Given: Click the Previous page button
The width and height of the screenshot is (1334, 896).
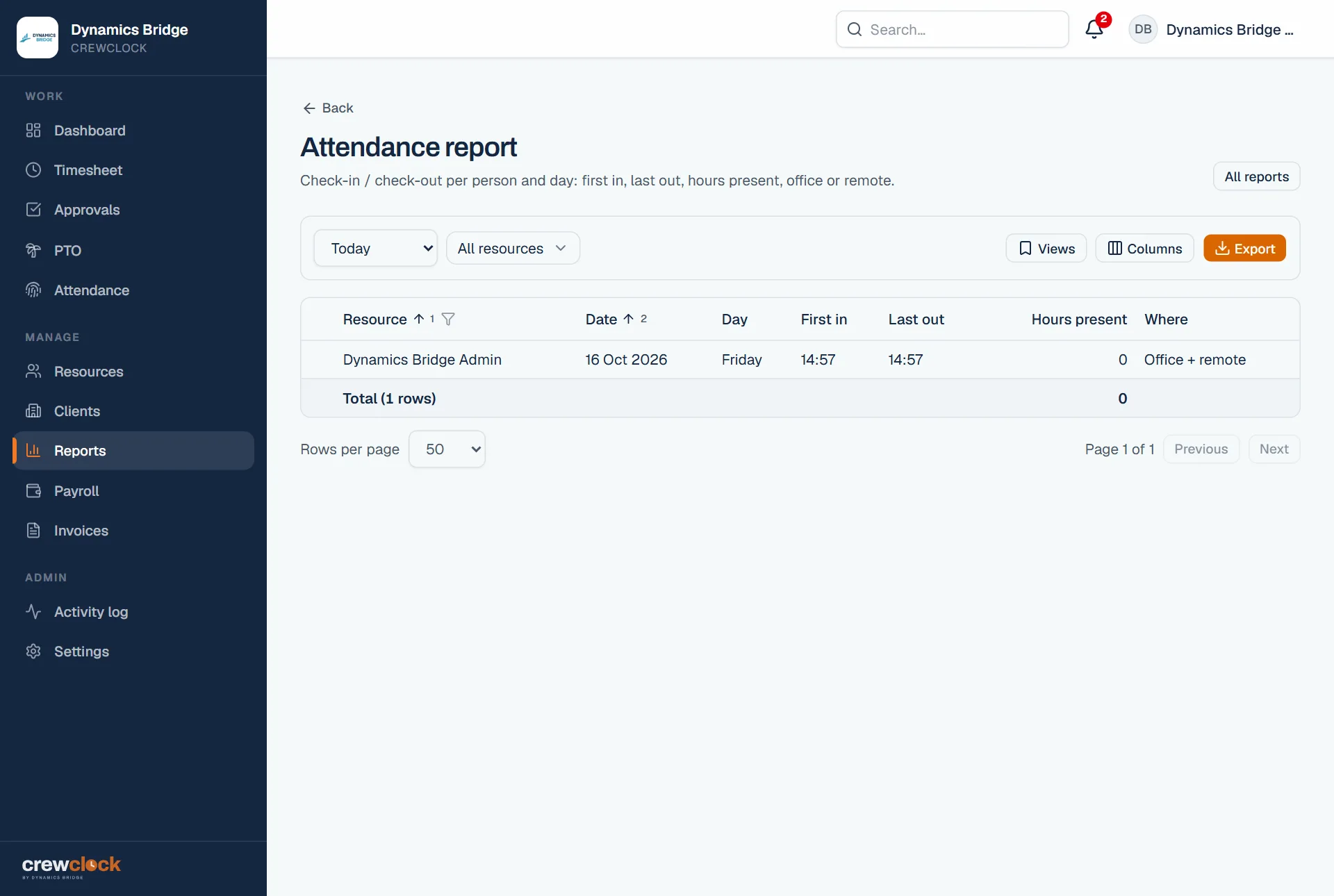Looking at the screenshot, I should [1201, 449].
